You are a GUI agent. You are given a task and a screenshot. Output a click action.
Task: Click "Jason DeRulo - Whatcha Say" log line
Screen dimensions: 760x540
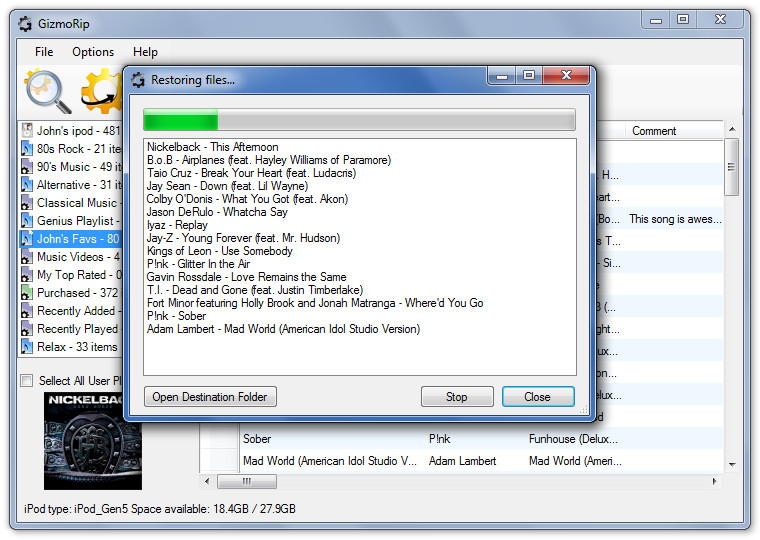pos(217,212)
